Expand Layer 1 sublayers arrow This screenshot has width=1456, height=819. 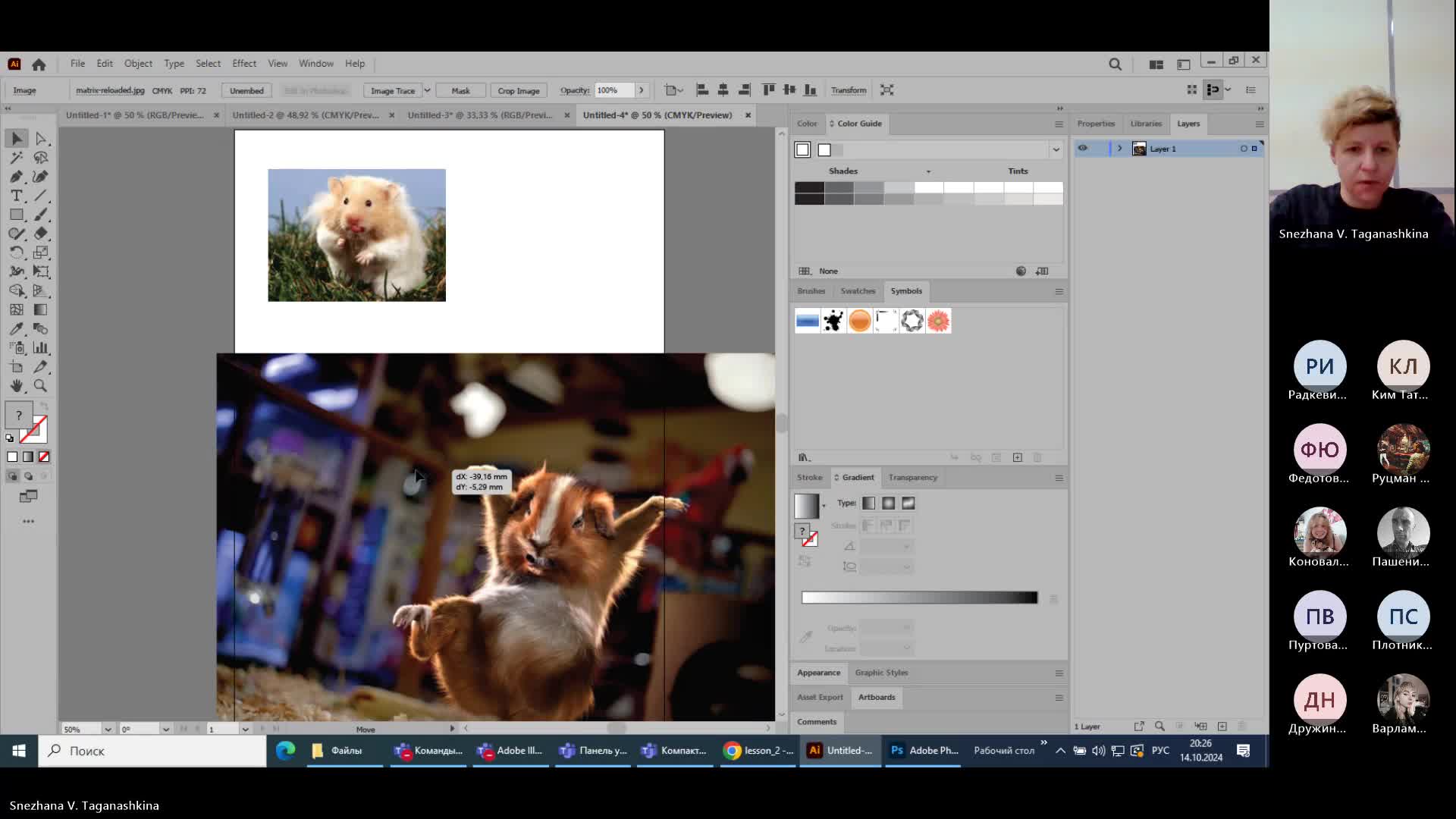[1119, 149]
